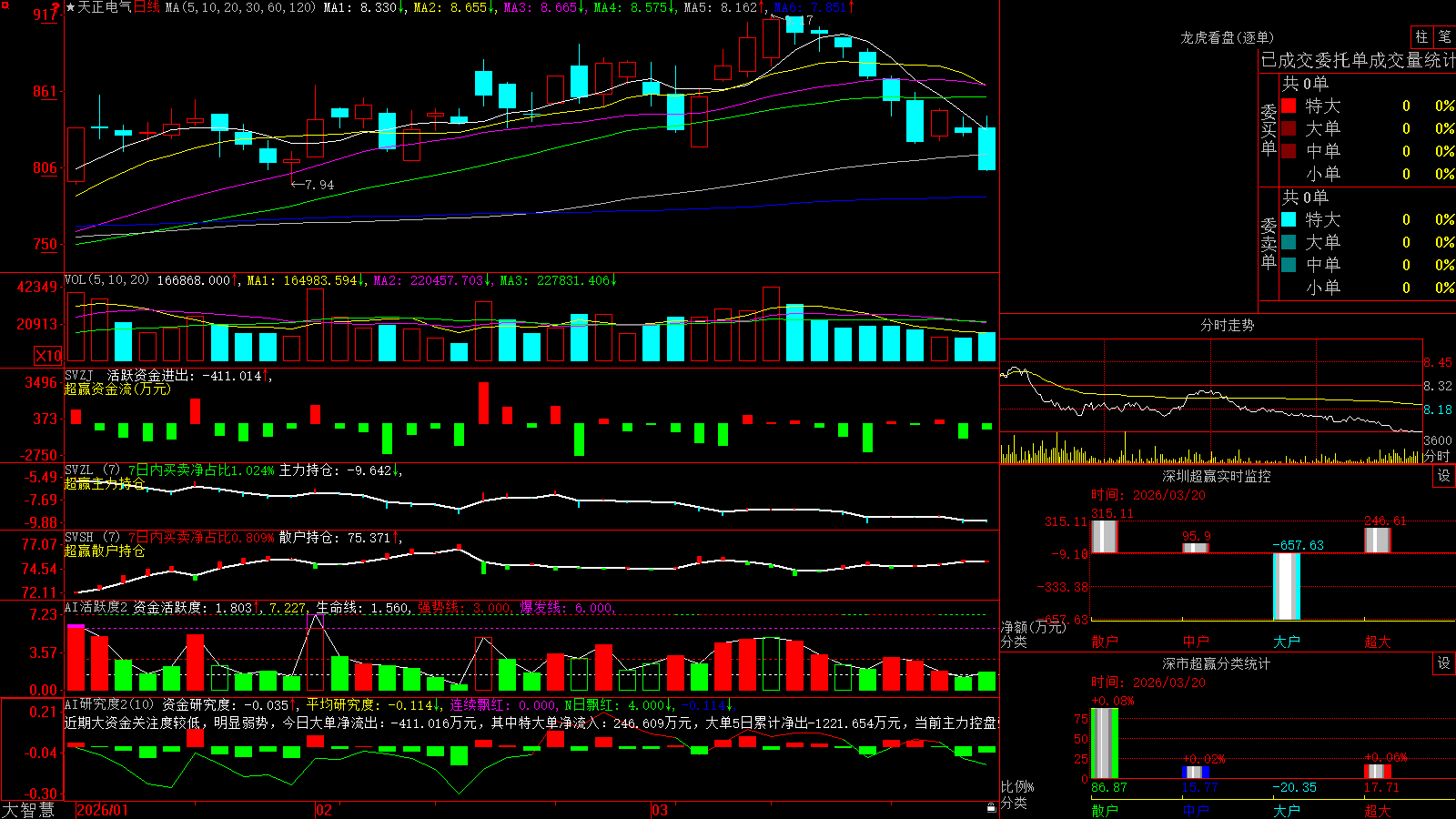Click dark red swatch for 委买单 大单
The width and height of the screenshot is (1456, 819).
[x=1289, y=128]
